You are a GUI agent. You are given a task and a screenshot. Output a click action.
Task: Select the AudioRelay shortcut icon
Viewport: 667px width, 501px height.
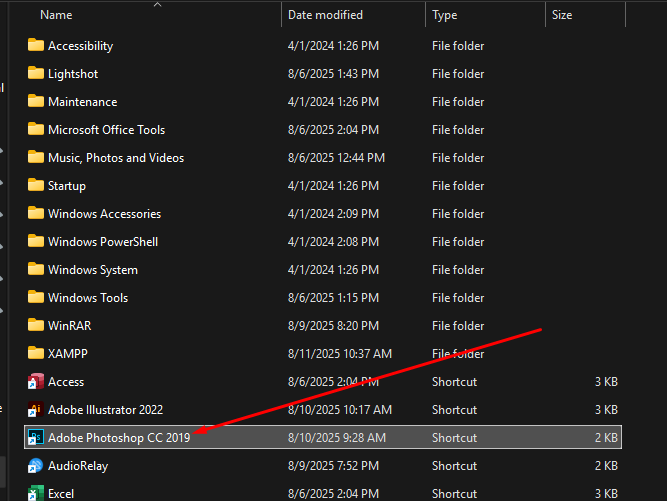tap(36, 466)
